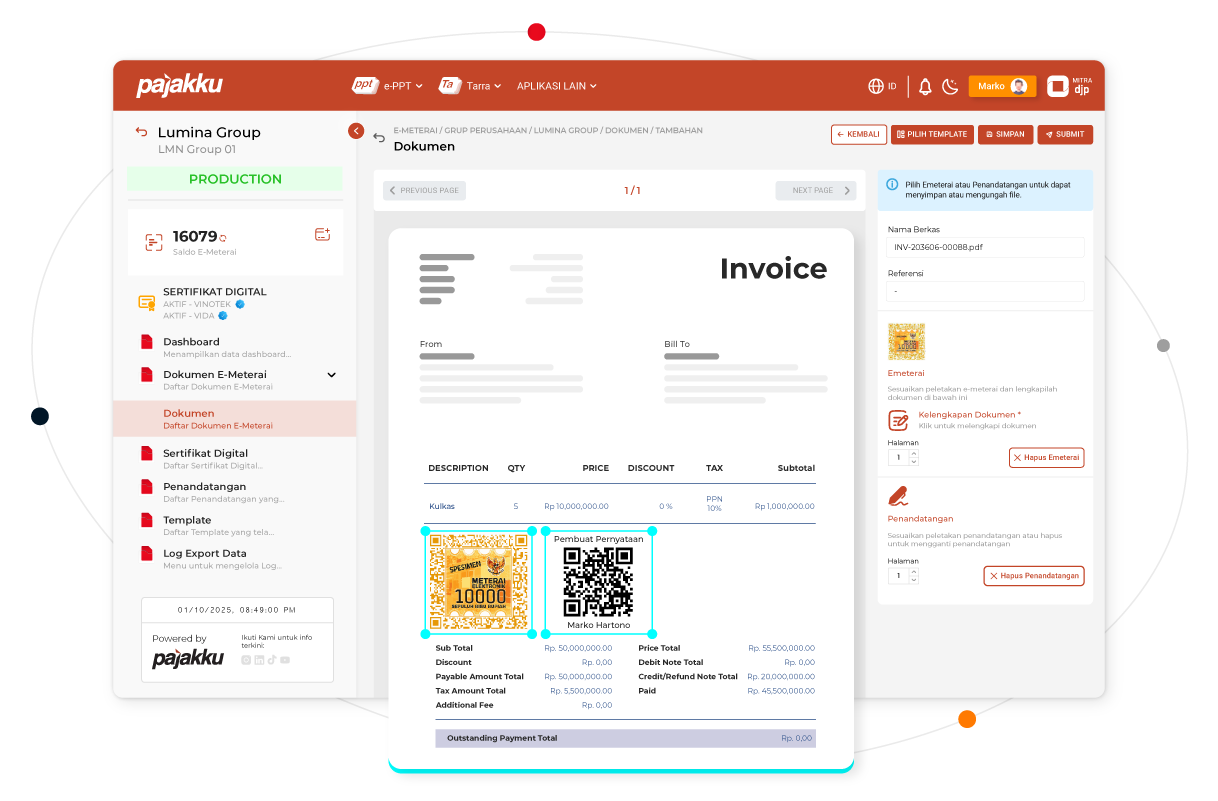Collapse sidebar with round chevron button
This screenshot has height=801, width=1218.
[356, 131]
